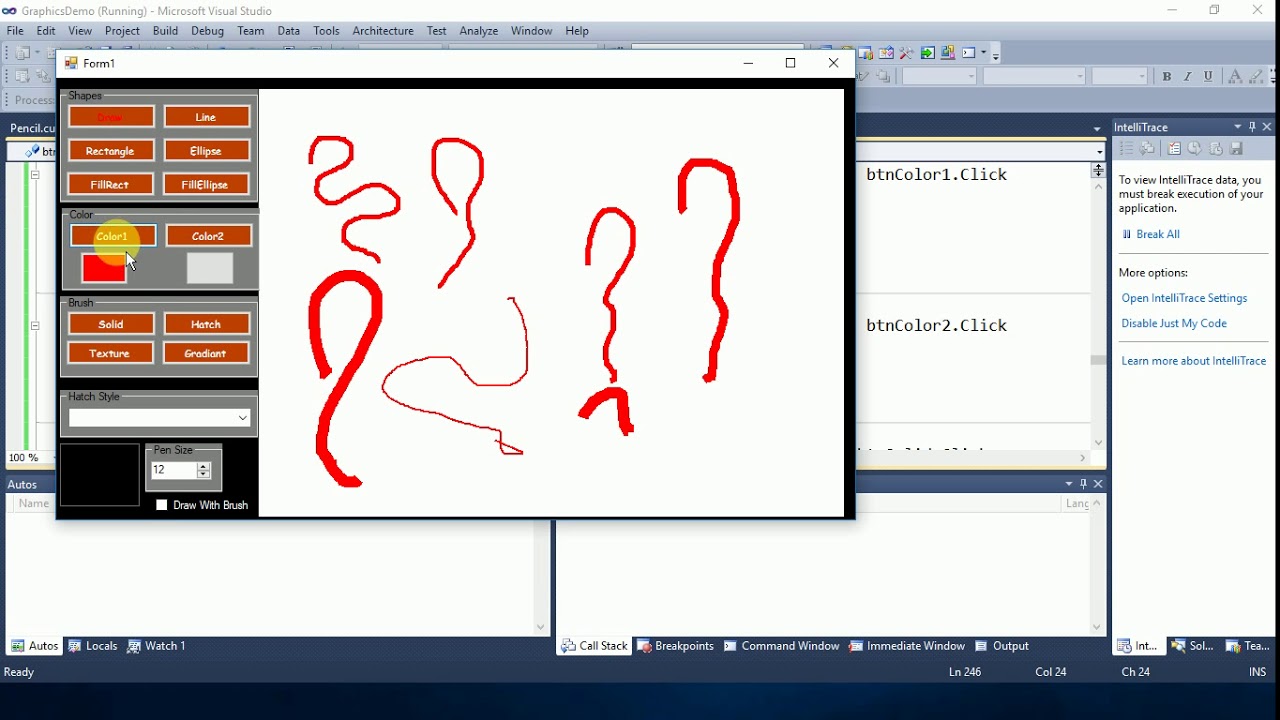Open IntelliTrace Settings link
The height and width of the screenshot is (720, 1280).
[1185, 298]
